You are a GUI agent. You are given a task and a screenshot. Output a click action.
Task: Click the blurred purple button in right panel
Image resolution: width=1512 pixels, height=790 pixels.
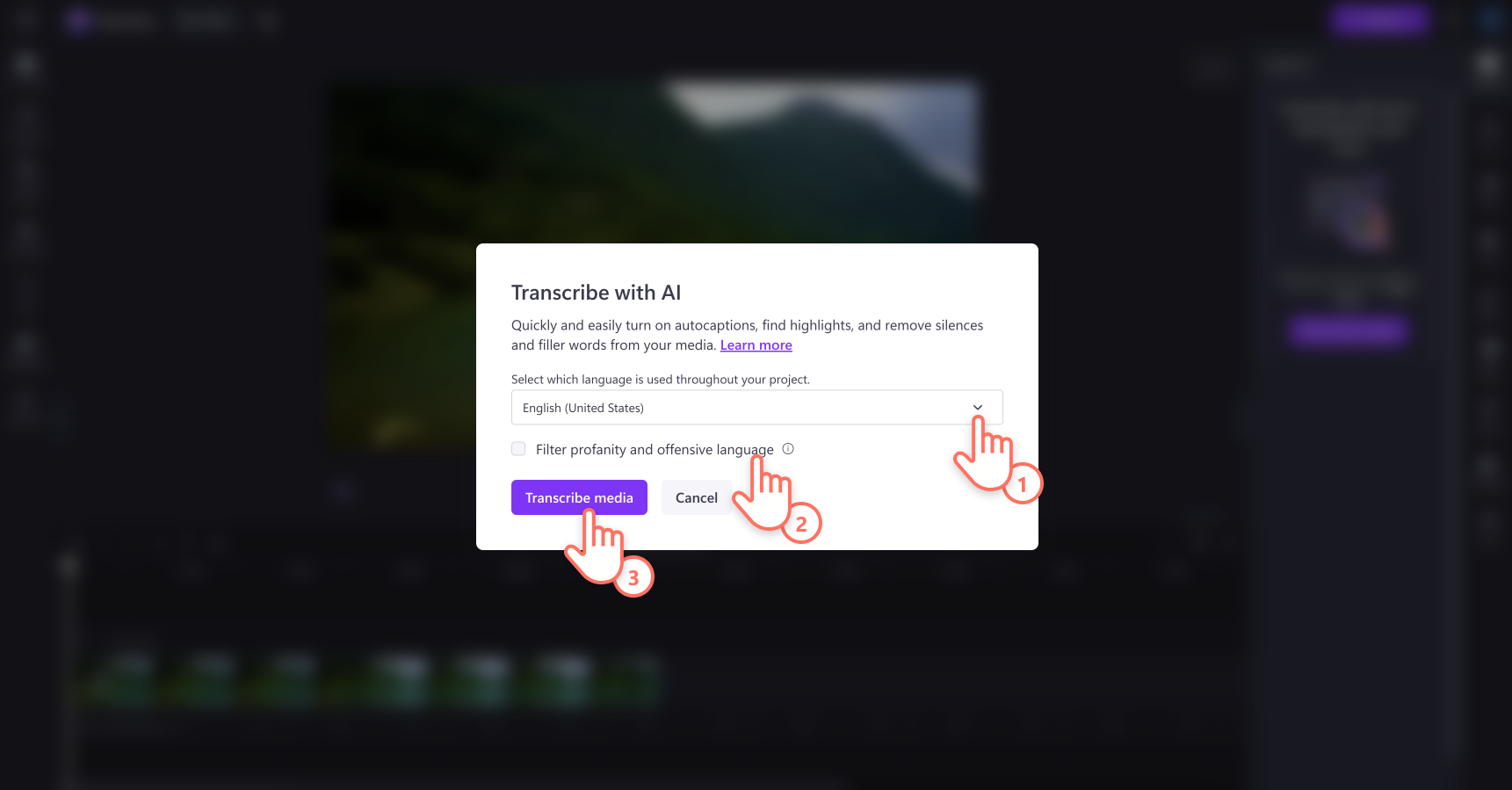click(1349, 330)
